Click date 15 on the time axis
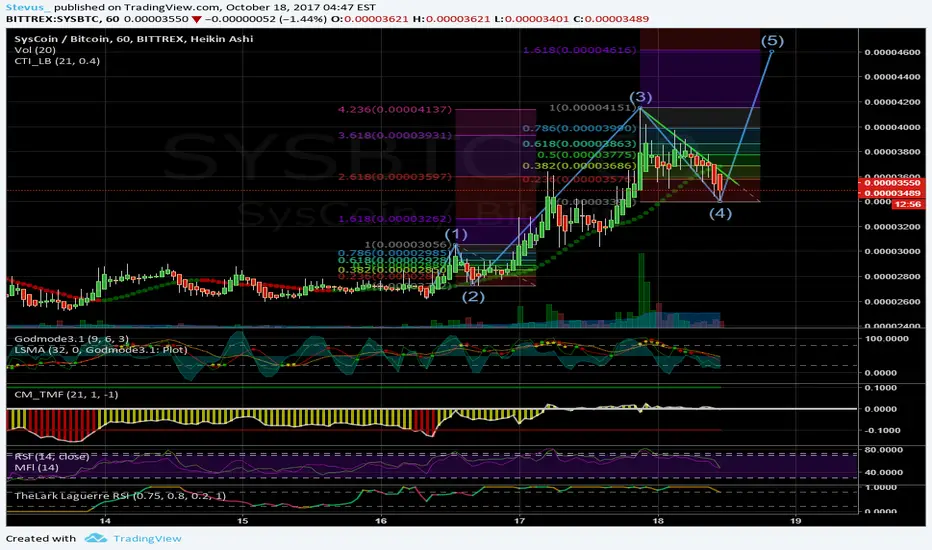 [x=243, y=521]
